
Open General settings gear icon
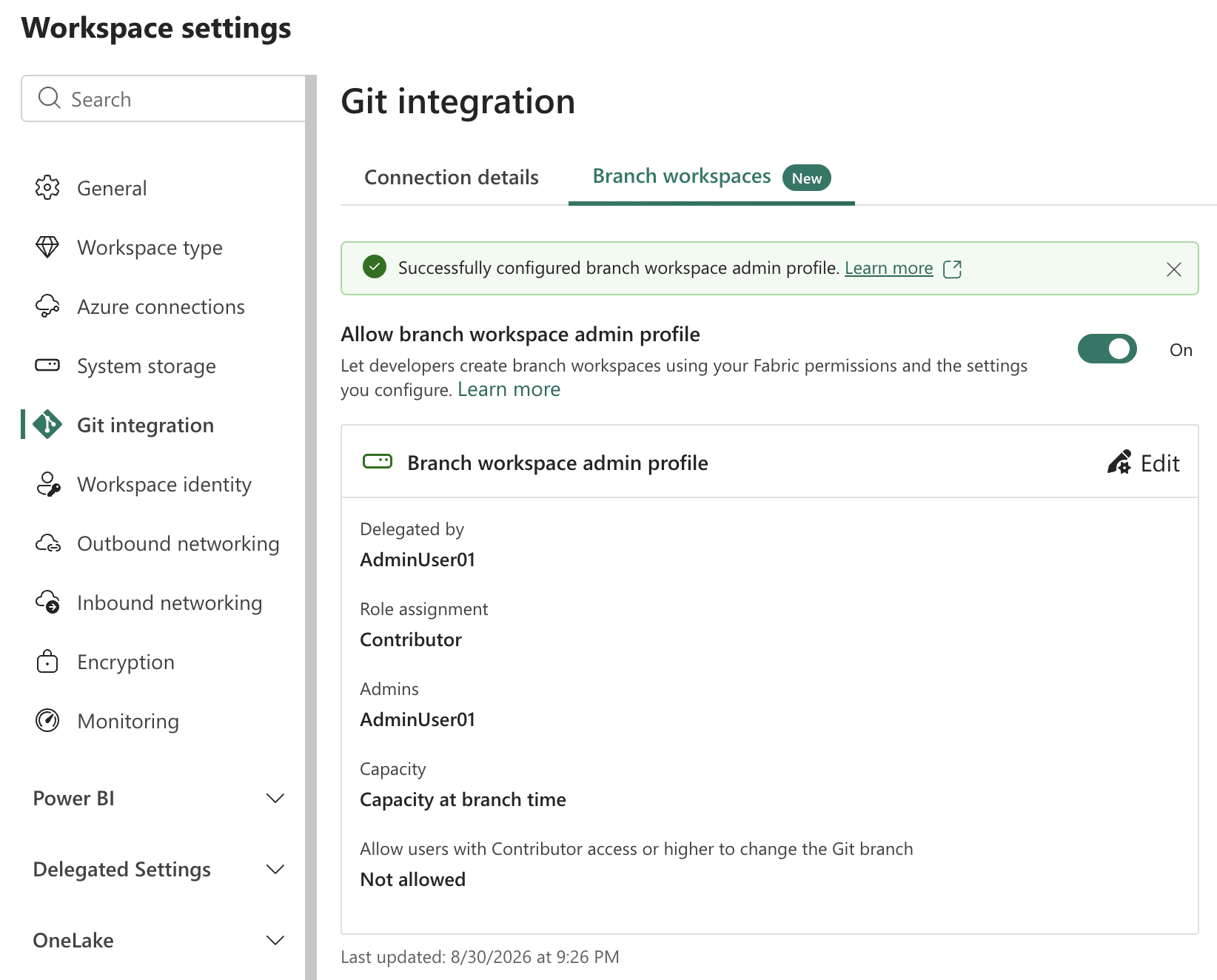pyautogui.click(x=47, y=188)
